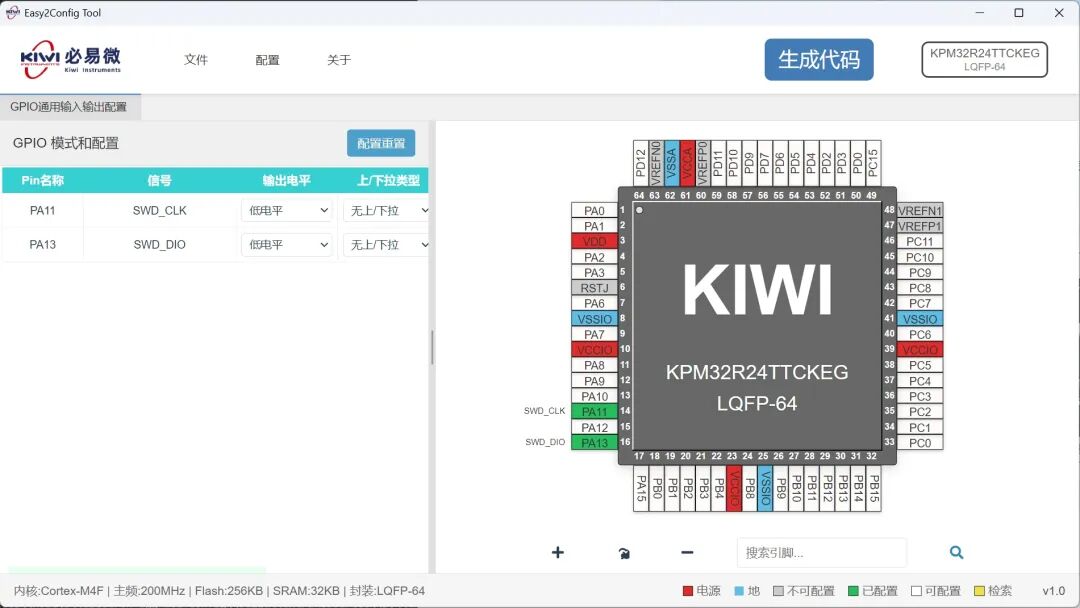
Task: Select pin PB15 at chip bottom
Action: pyautogui.click(x=873, y=488)
